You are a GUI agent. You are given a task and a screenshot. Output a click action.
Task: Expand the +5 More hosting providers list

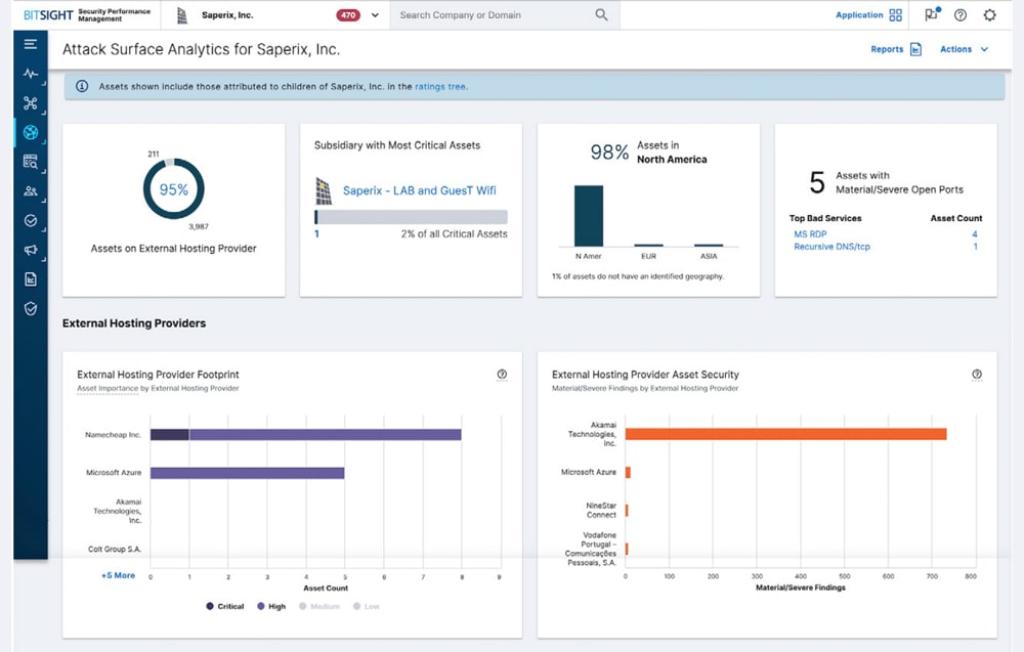pos(119,575)
